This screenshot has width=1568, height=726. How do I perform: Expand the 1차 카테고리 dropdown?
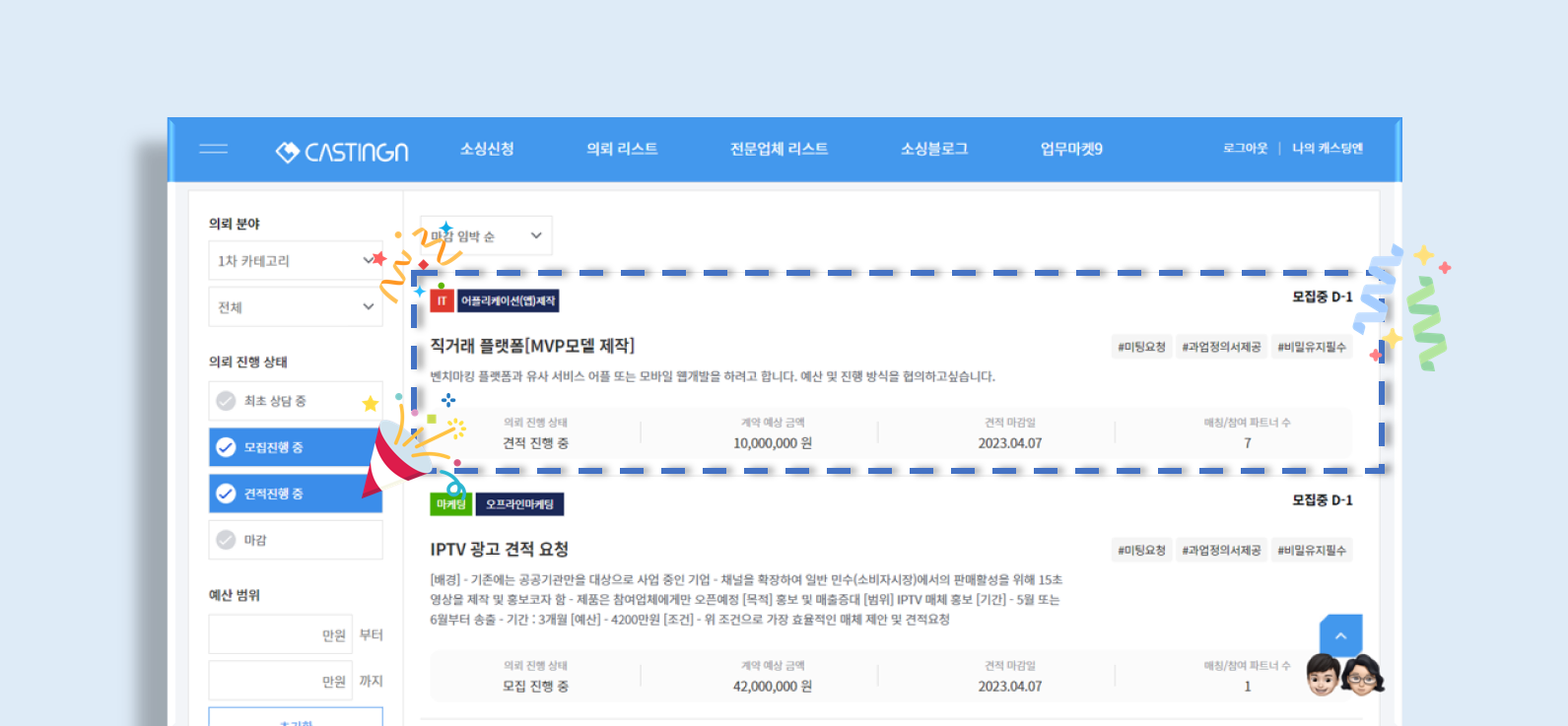[x=295, y=261]
